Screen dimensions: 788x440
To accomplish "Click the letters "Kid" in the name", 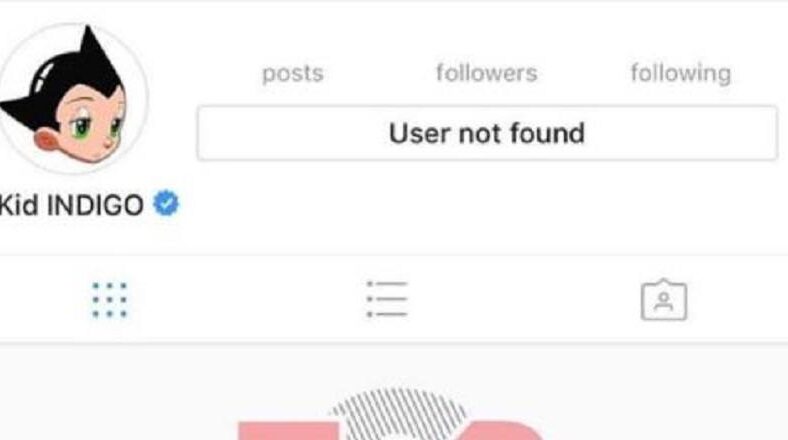I will coord(19,205).
